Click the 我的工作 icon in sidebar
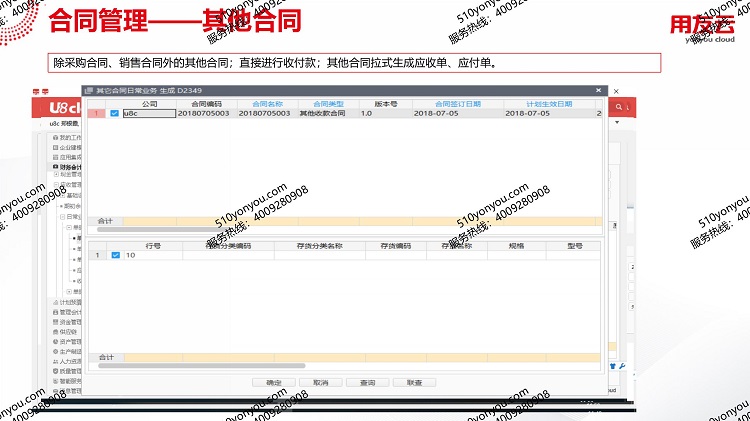Screen dimensions: 750x421 point(53,137)
